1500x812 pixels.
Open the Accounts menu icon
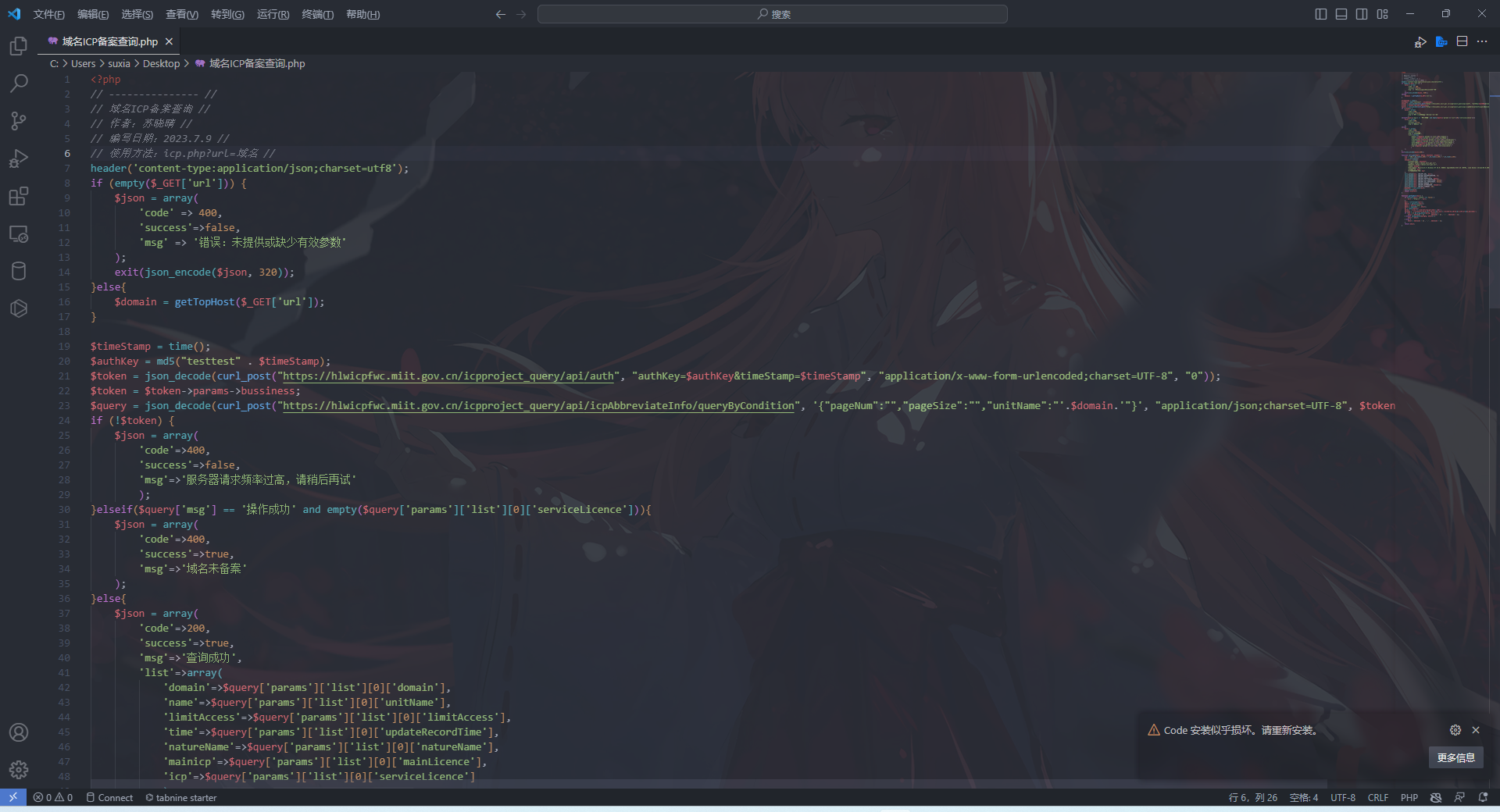click(x=19, y=732)
